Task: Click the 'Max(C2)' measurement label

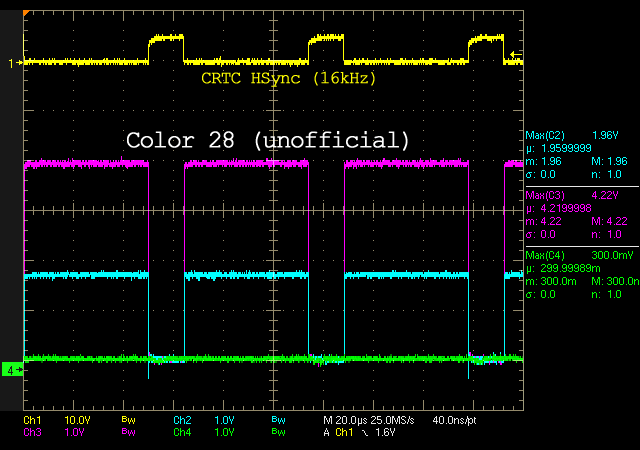Action: click(x=545, y=135)
